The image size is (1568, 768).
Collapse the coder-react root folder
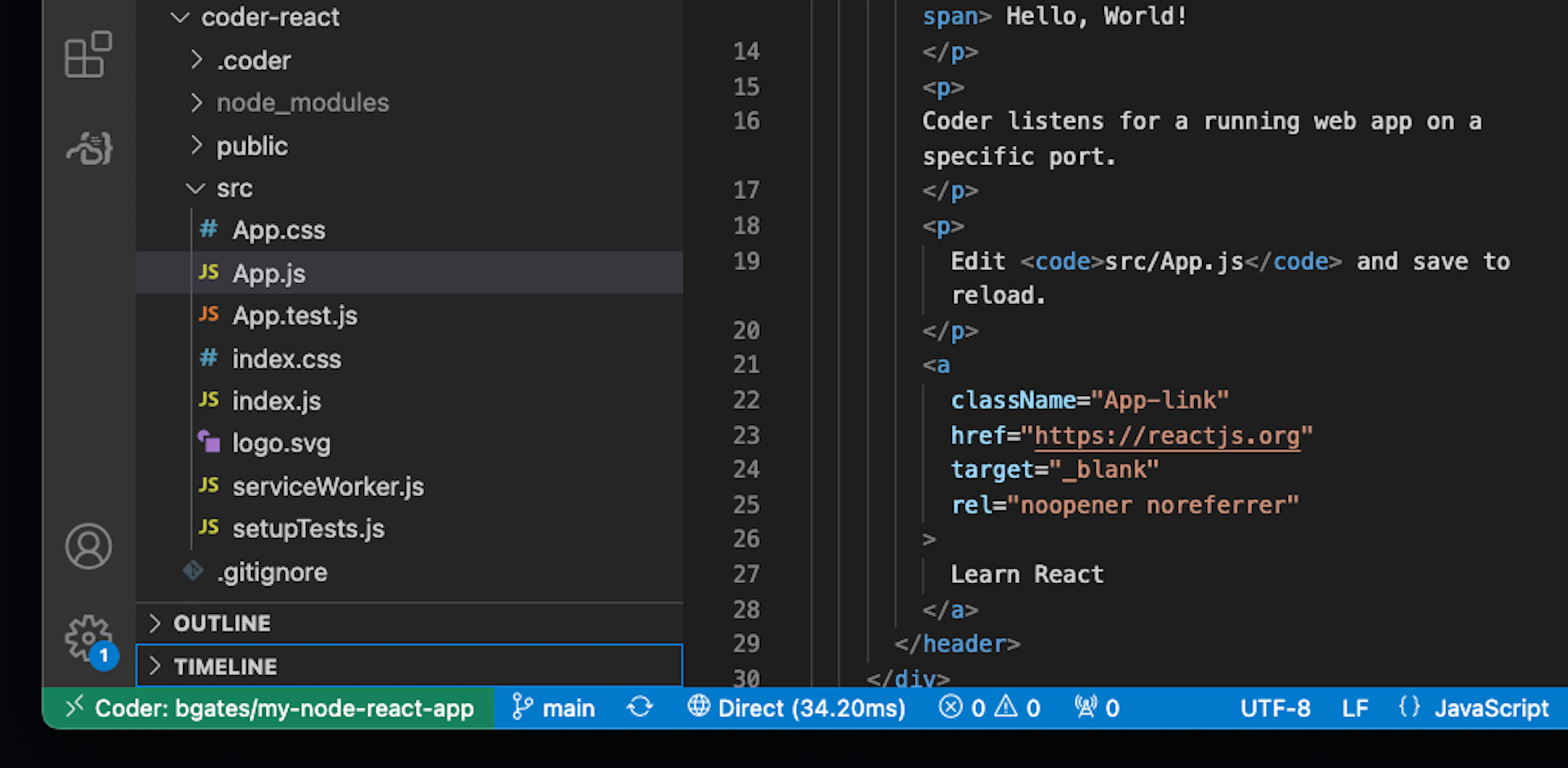pyautogui.click(x=180, y=17)
